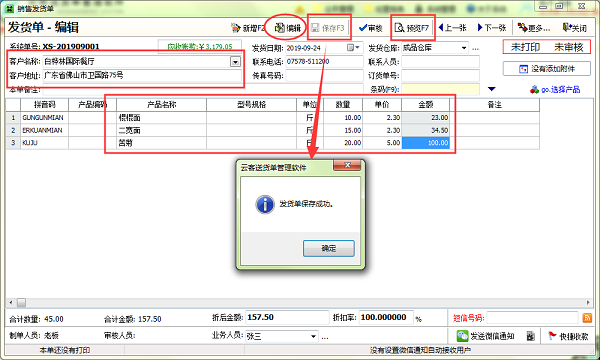Close the 云客送货单管理软件 dialog with X
The width and height of the screenshot is (600, 360).
click(347, 165)
